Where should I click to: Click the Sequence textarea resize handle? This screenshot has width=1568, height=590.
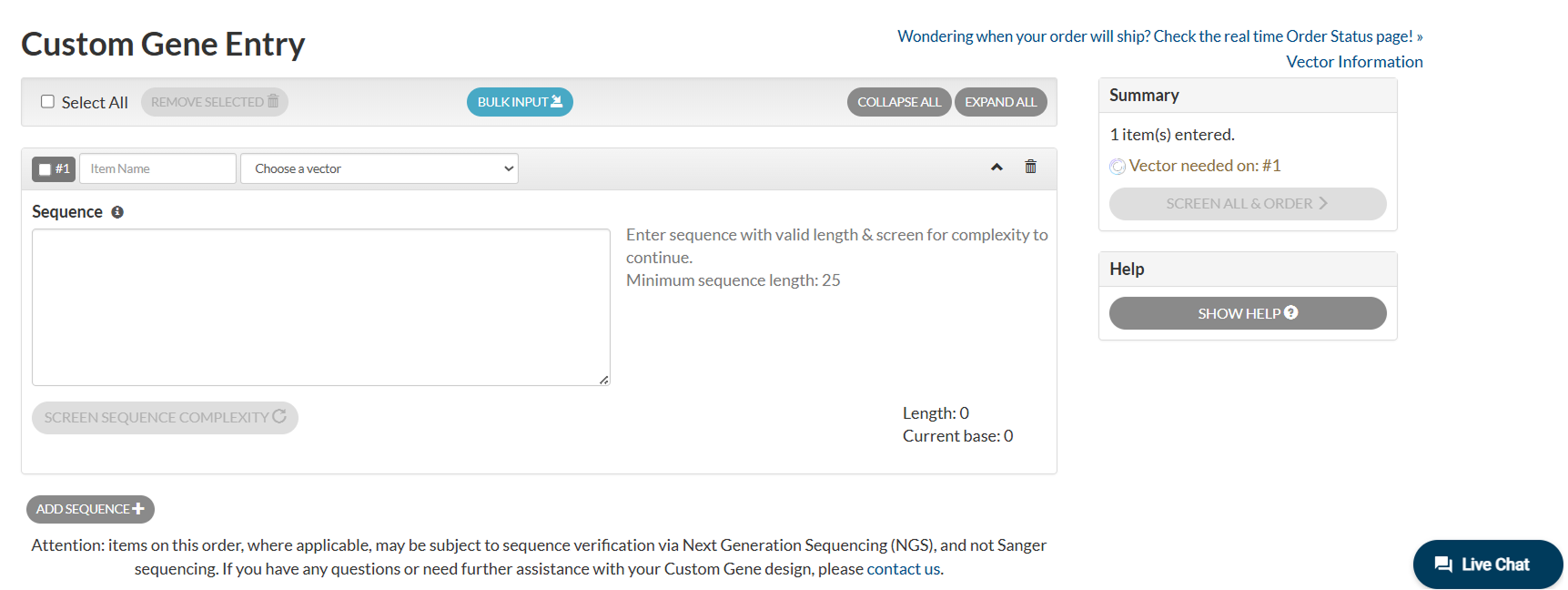point(604,380)
